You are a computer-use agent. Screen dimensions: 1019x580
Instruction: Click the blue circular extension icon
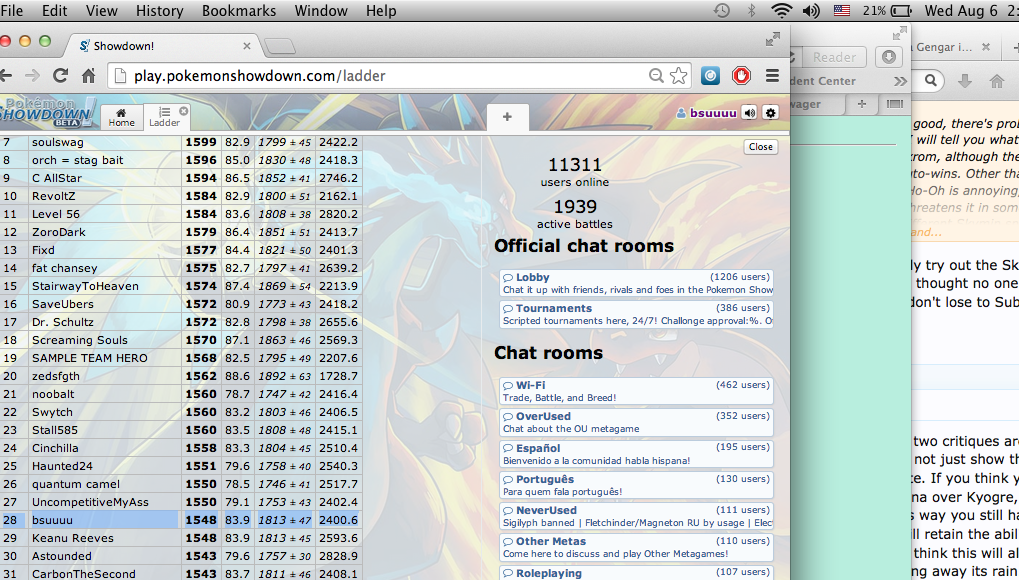[x=709, y=76]
